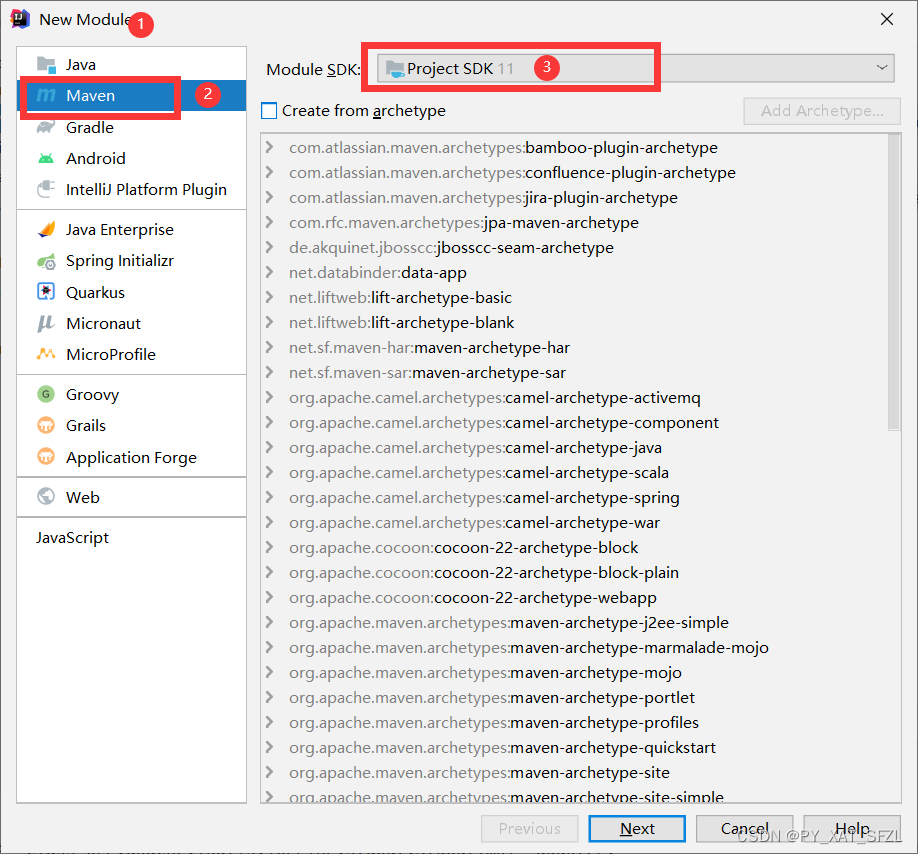Select Spring Initializr generator

click(132, 261)
